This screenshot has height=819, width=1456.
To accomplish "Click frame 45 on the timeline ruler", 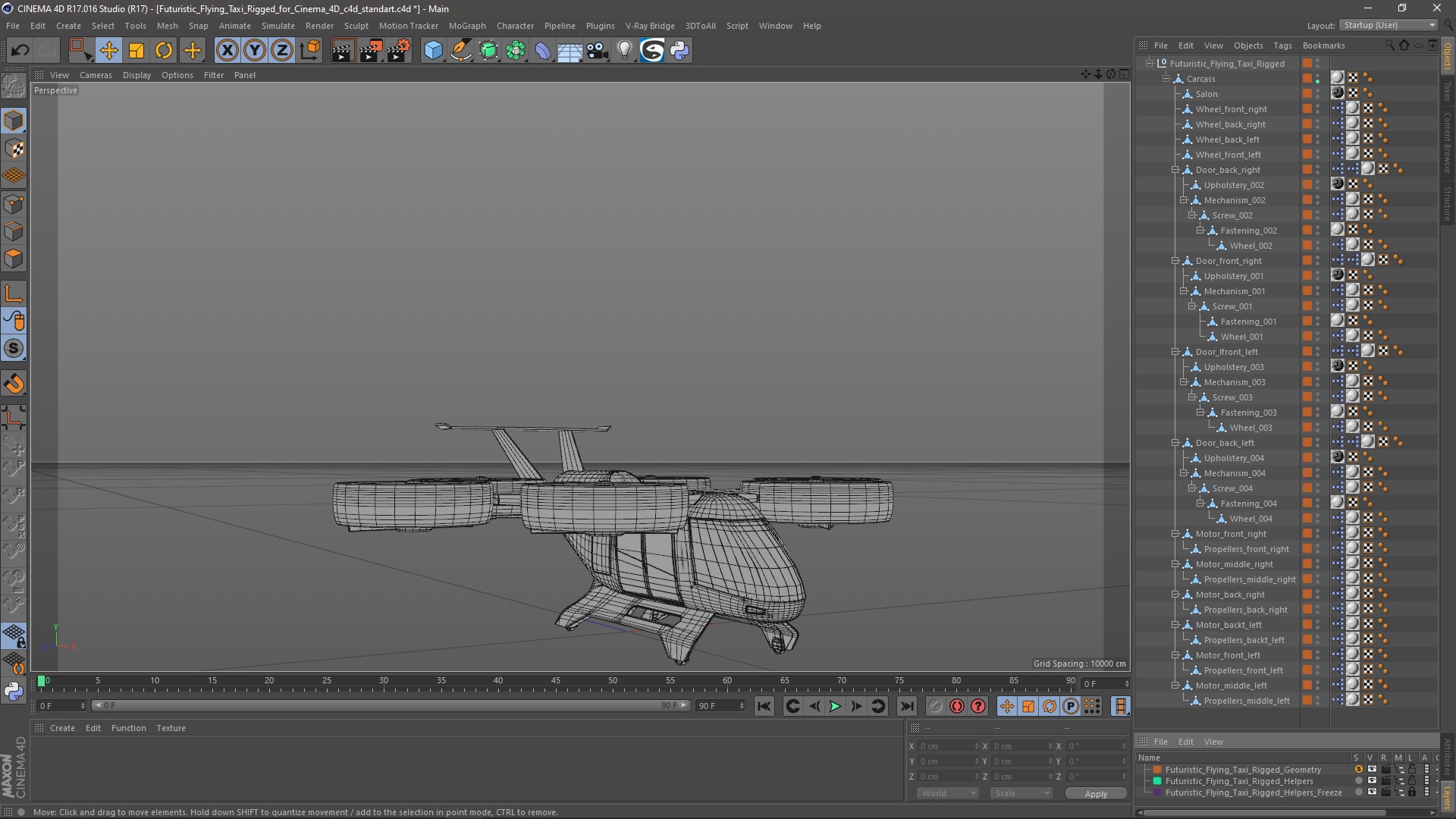I will (x=556, y=682).
